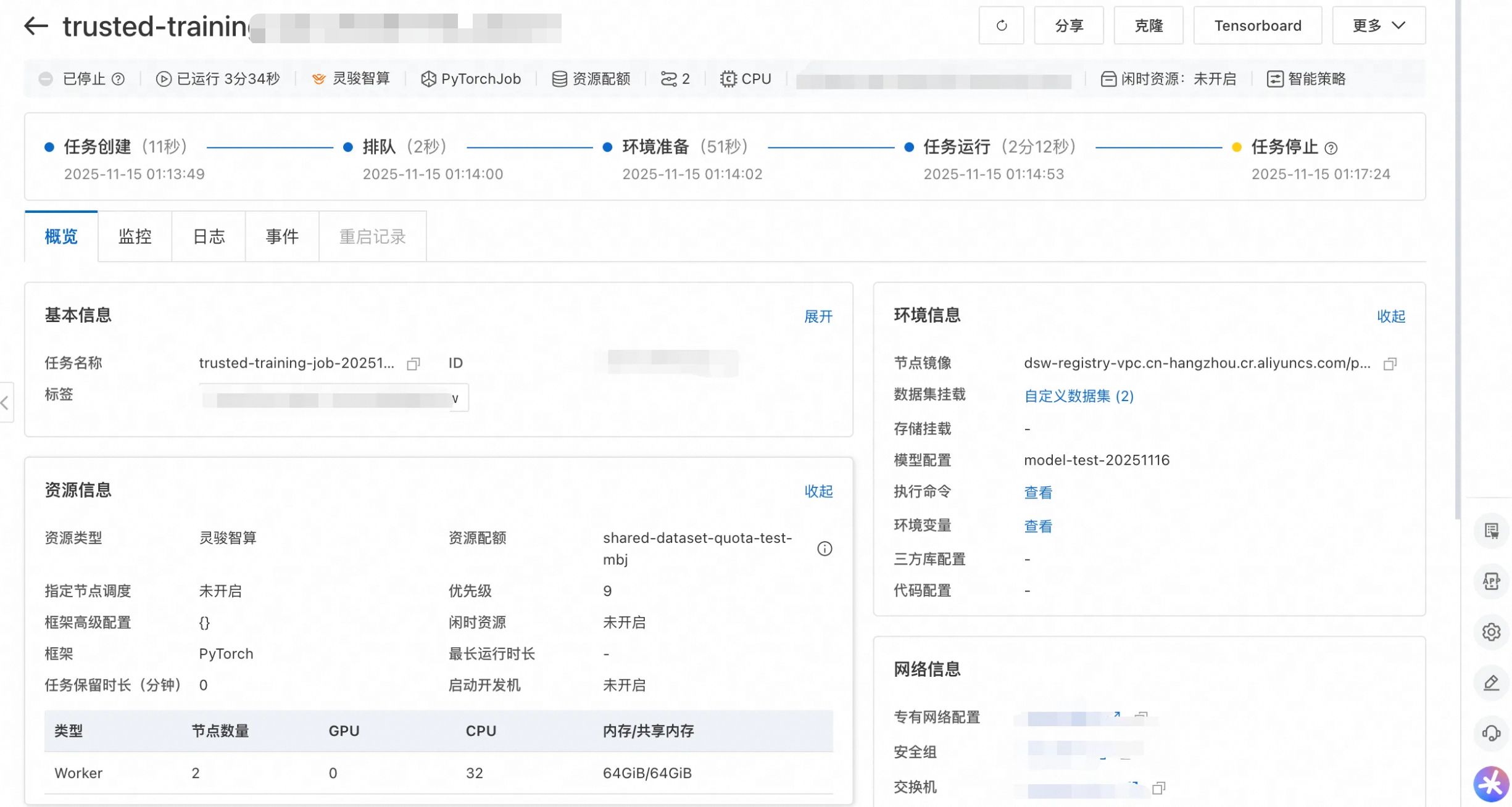Collapse 资源信息 section with 收起
The width and height of the screenshot is (1512, 807).
[x=818, y=491]
